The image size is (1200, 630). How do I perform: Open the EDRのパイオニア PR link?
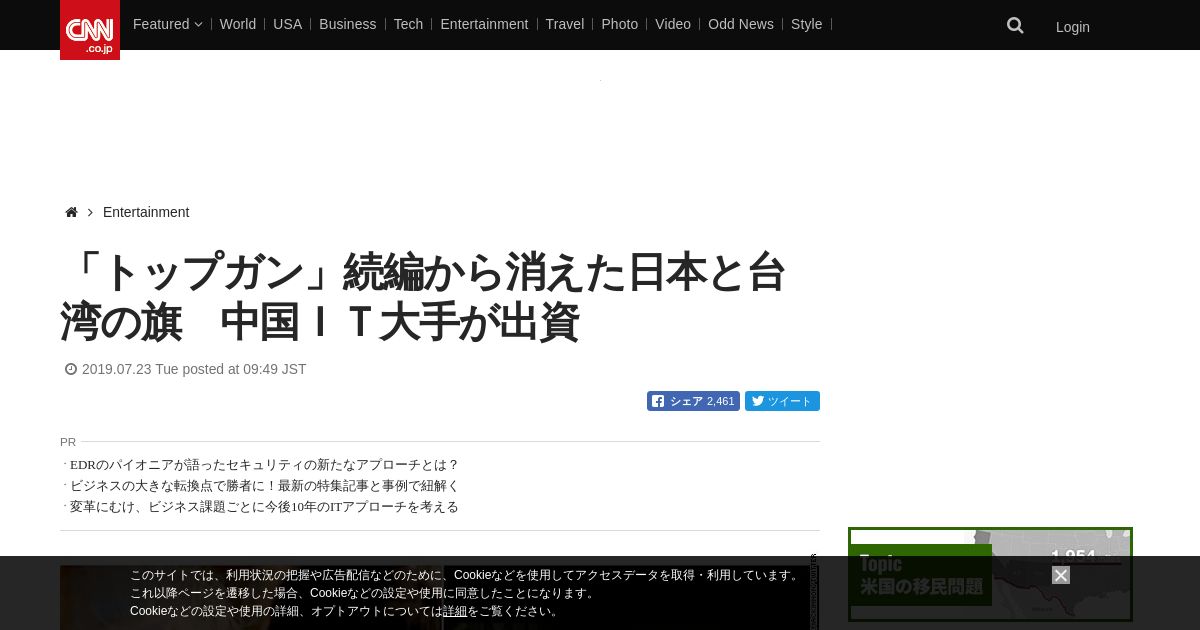click(264, 465)
